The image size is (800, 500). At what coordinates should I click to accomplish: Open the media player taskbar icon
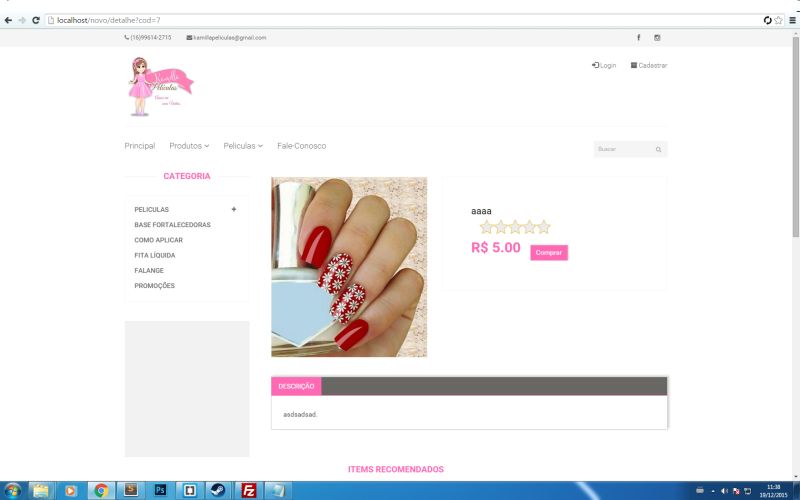pos(70,491)
